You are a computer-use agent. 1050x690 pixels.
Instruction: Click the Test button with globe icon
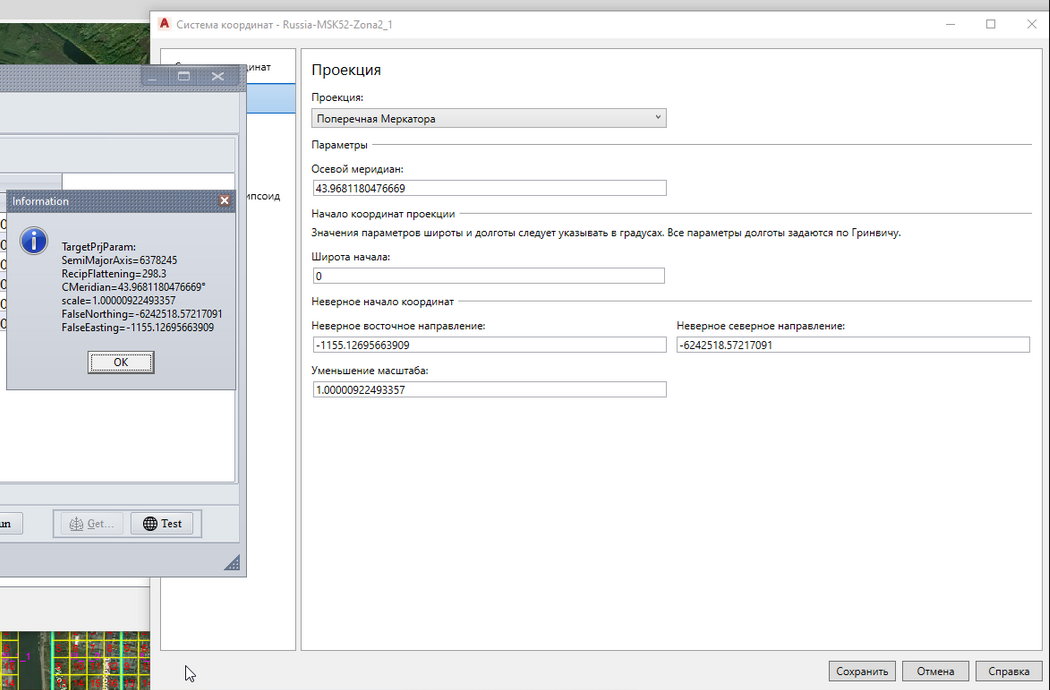pyautogui.click(x=162, y=523)
